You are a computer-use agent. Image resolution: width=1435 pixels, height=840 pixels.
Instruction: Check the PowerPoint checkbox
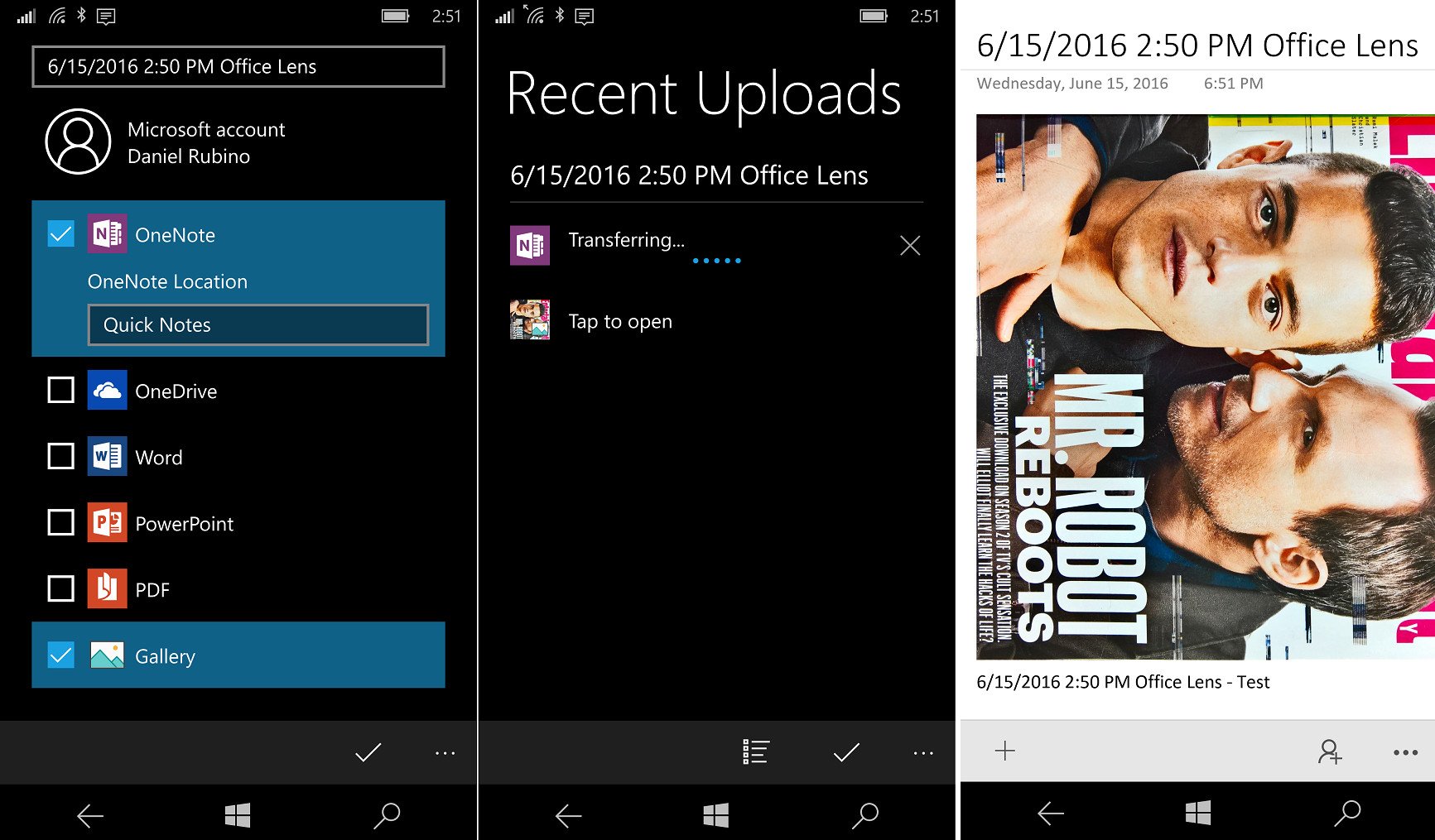(x=61, y=522)
